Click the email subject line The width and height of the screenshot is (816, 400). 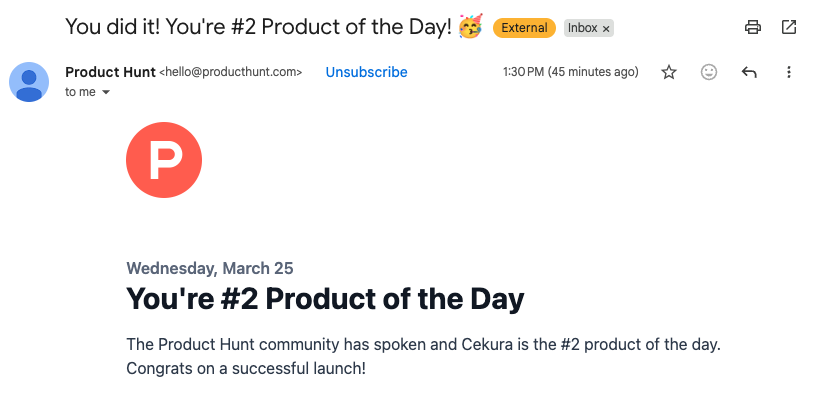click(258, 27)
